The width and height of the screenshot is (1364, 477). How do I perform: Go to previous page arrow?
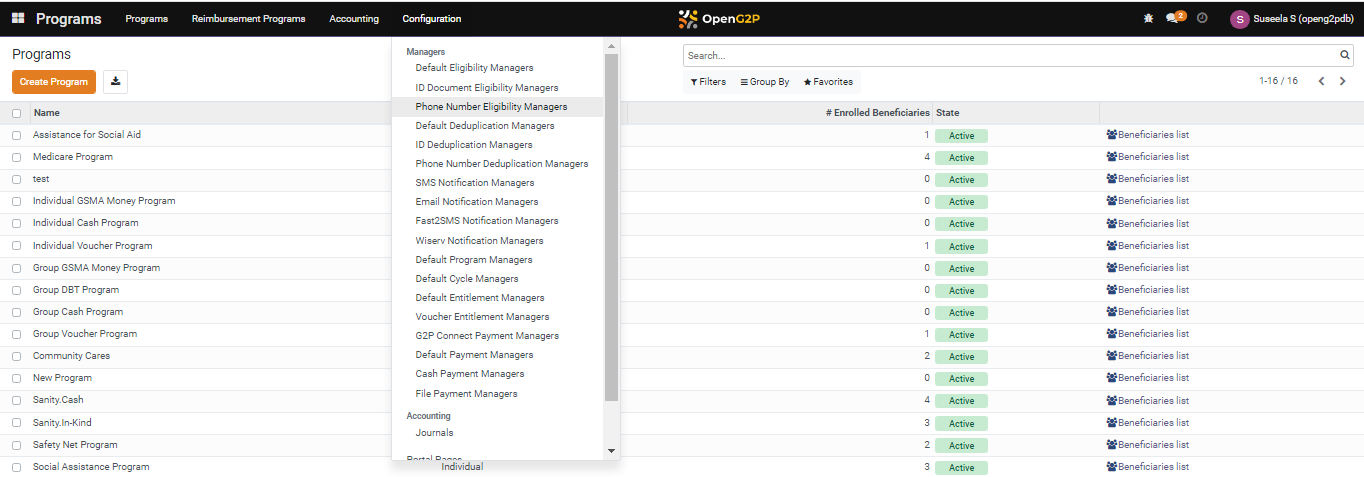point(1321,82)
